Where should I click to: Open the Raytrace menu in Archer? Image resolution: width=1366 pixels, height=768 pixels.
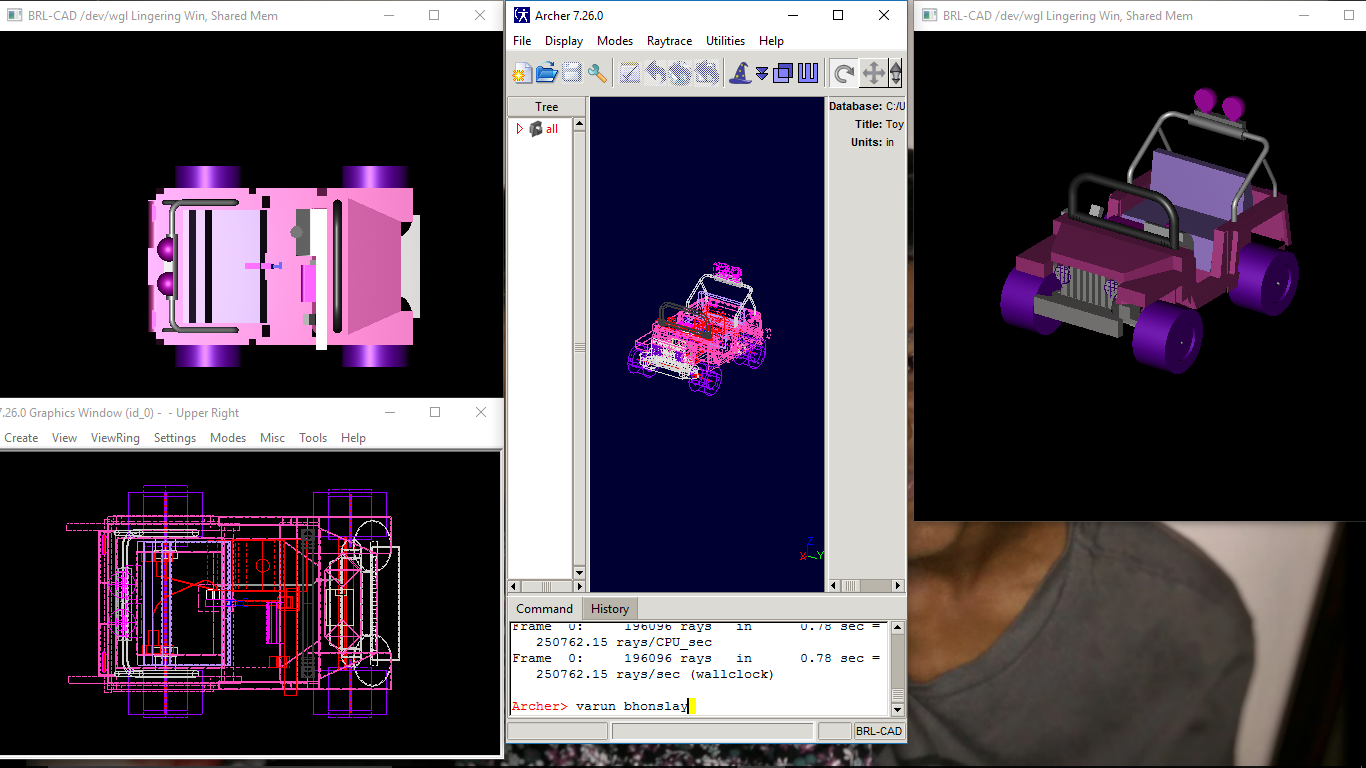click(x=670, y=41)
